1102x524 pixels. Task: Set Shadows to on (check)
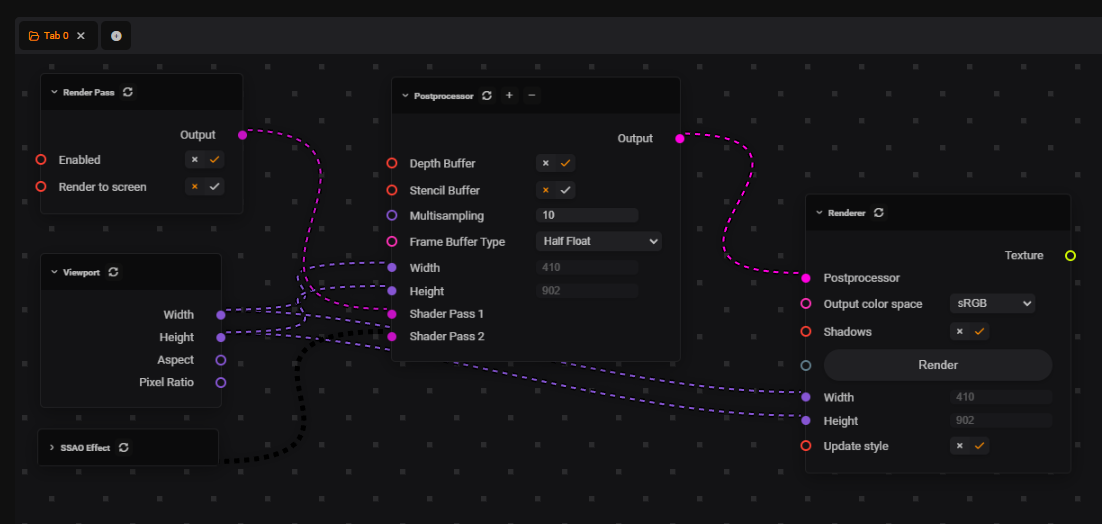pos(980,331)
